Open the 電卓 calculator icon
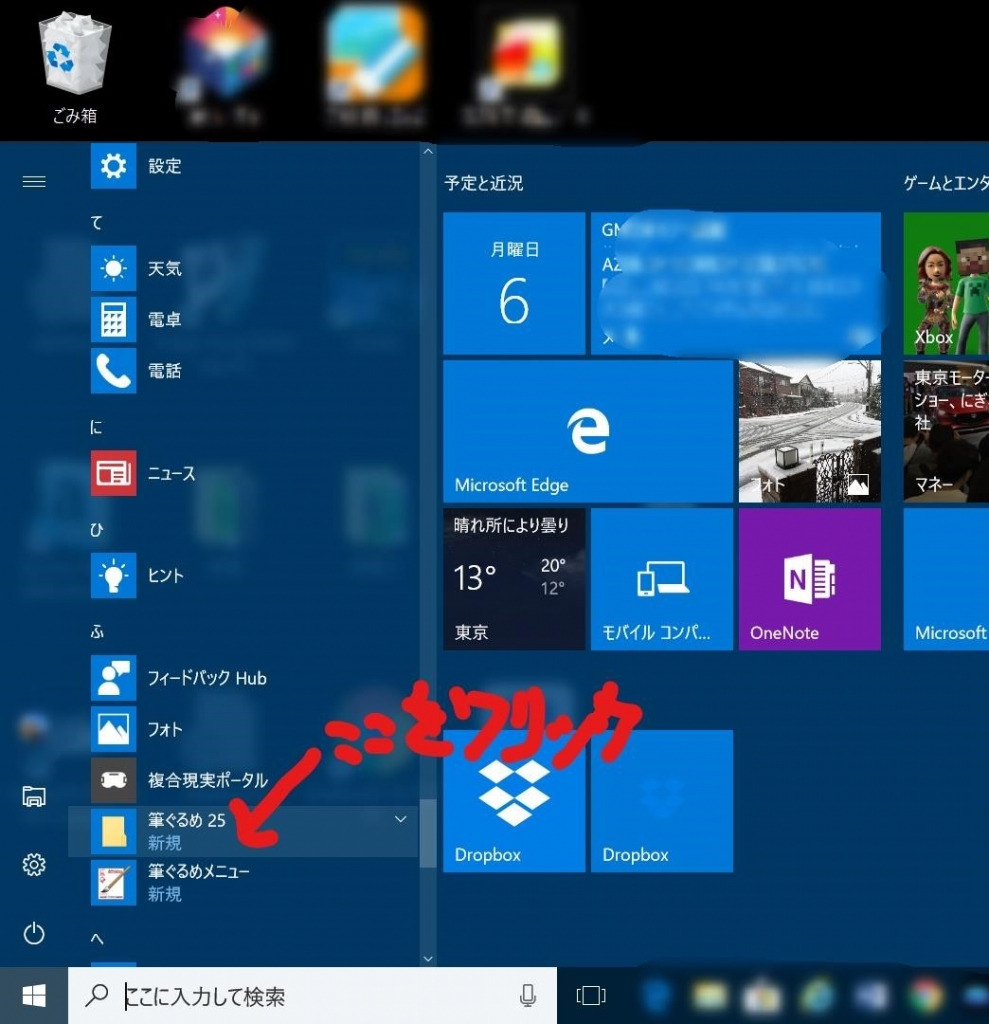The height and width of the screenshot is (1024, 989). (113, 319)
